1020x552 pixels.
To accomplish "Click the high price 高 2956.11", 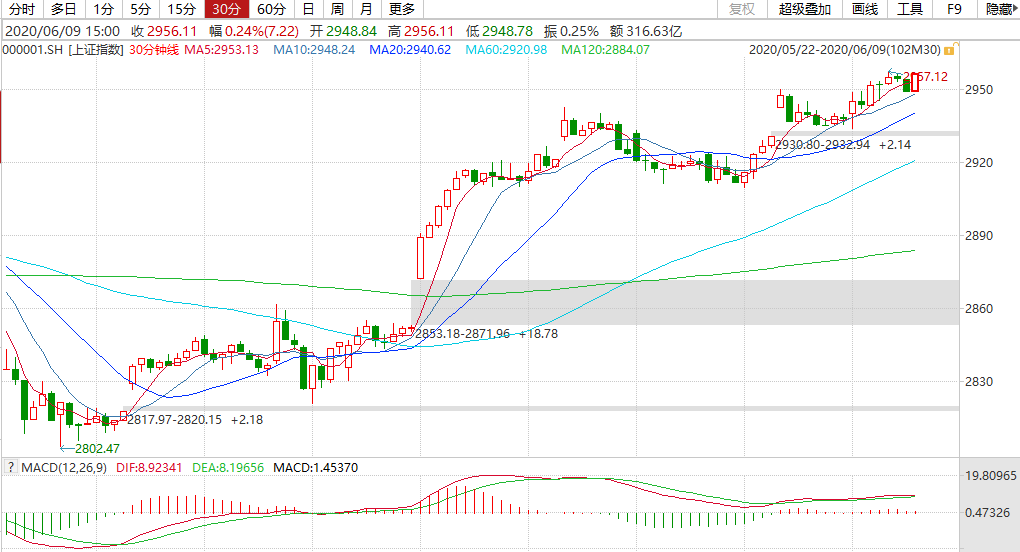I will pos(421,31).
